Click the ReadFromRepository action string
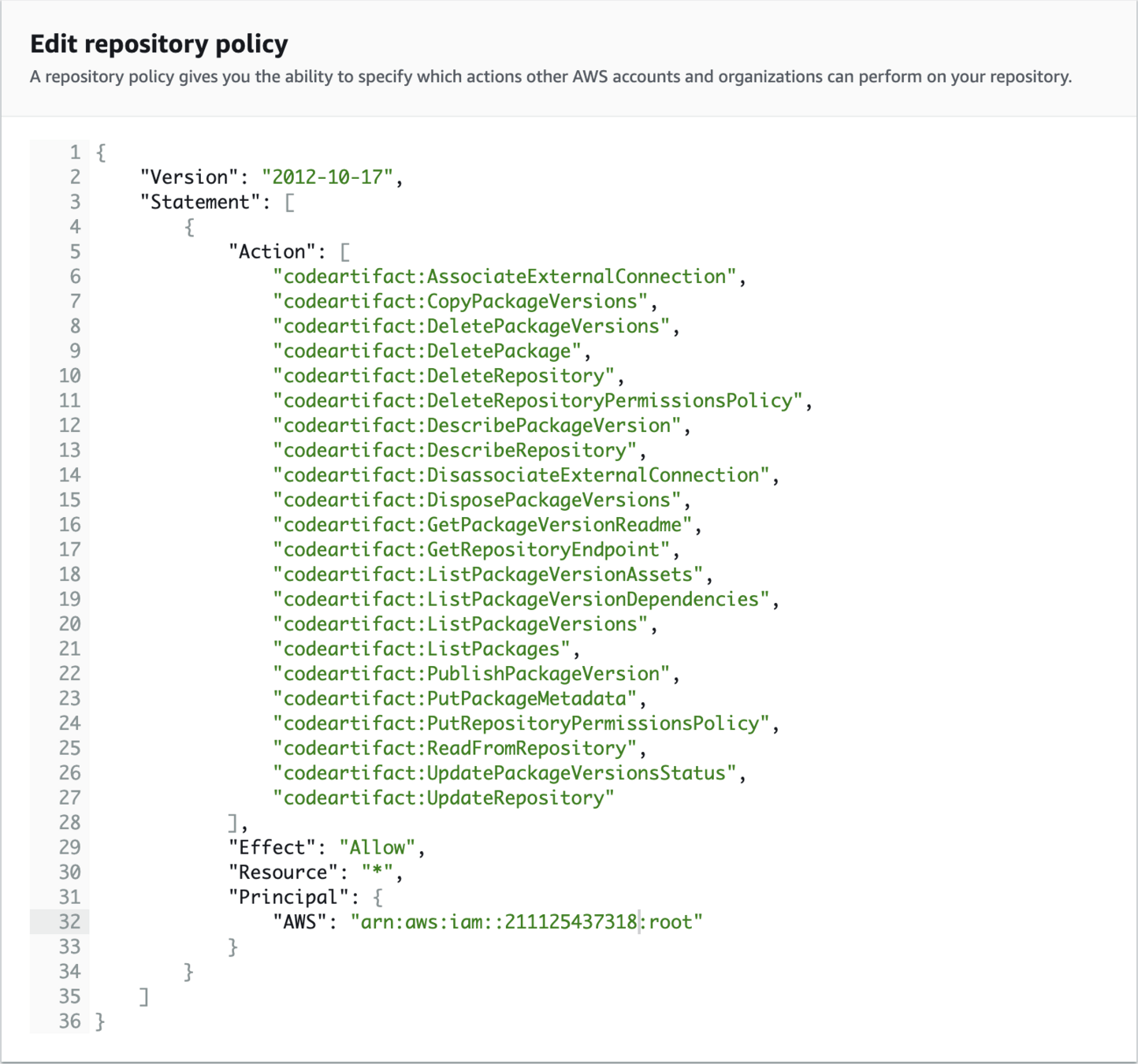Viewport: 1138px width, 1064px height. [455, 749]
